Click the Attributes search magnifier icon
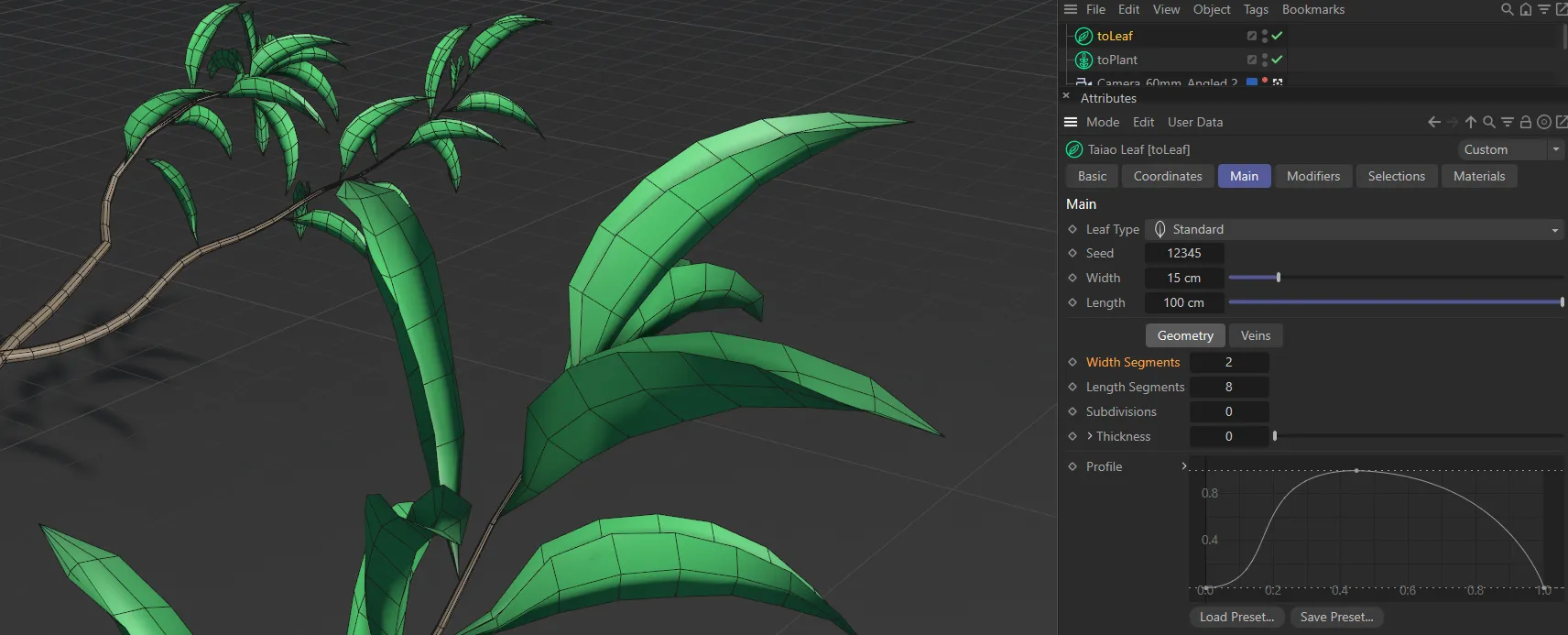1568x635 pixels. point(1489,122)
